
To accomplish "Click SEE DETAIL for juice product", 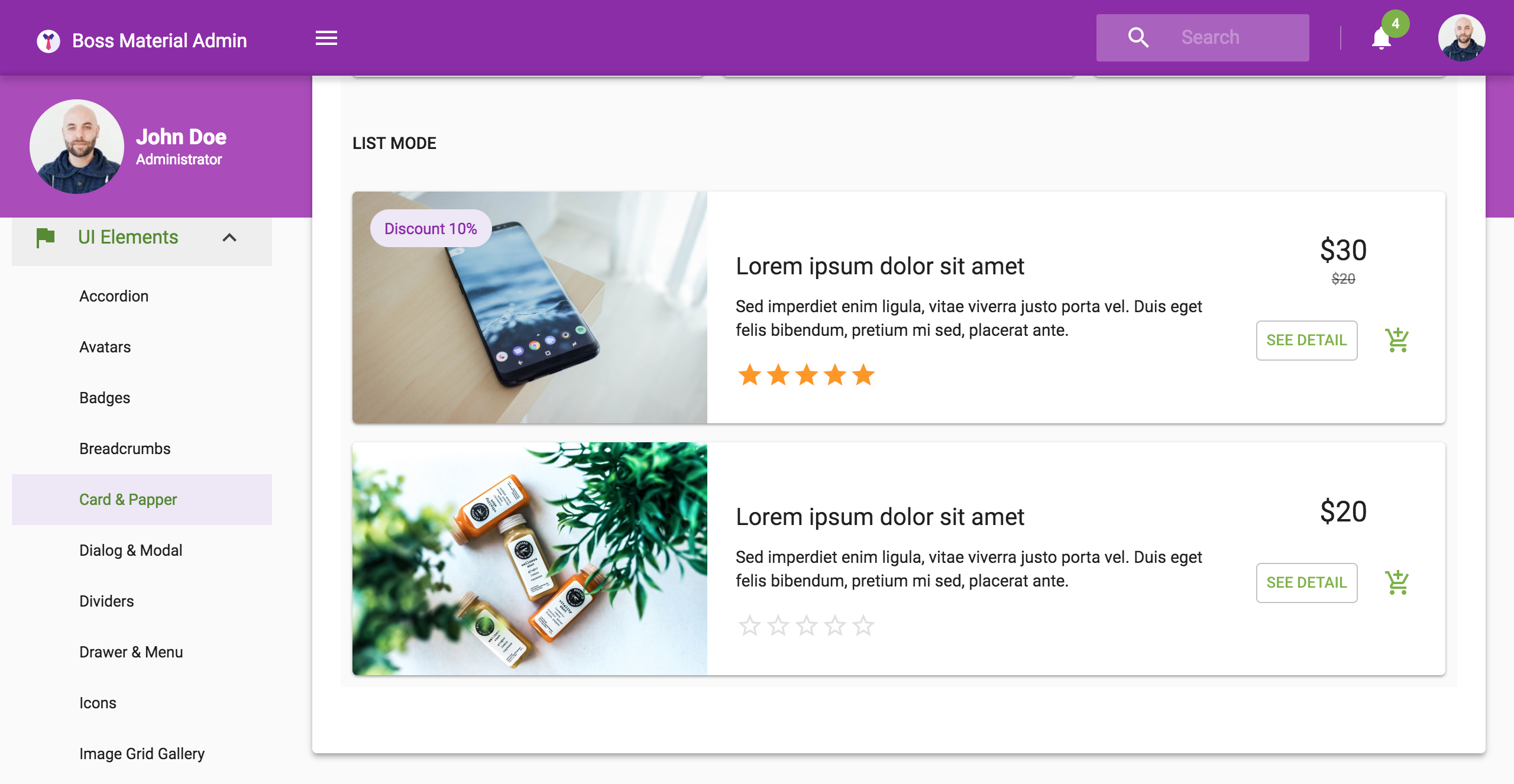I will tap(1306, 582).
